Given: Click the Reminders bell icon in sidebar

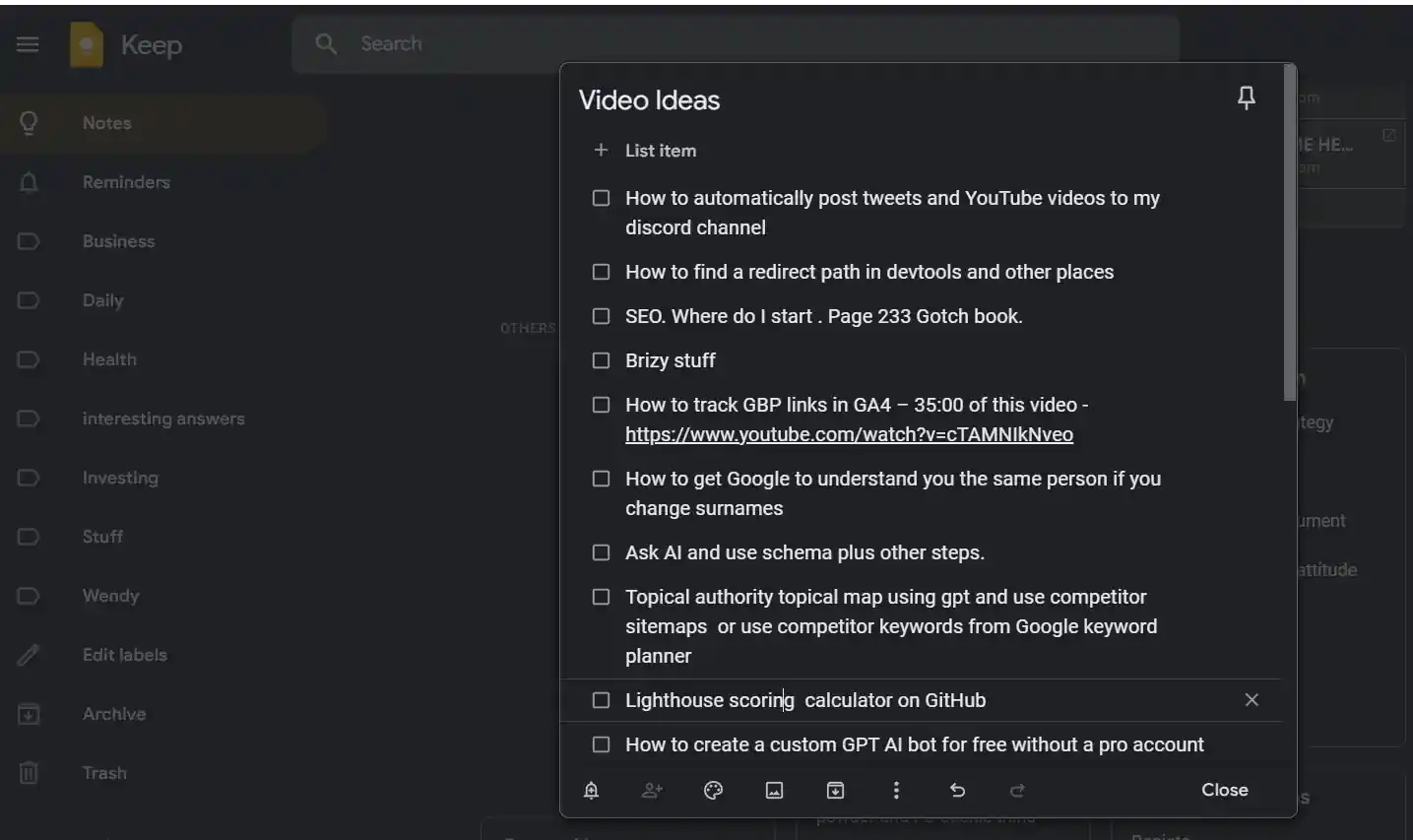Looking at the screenshot, I should (x=29, y=182).
